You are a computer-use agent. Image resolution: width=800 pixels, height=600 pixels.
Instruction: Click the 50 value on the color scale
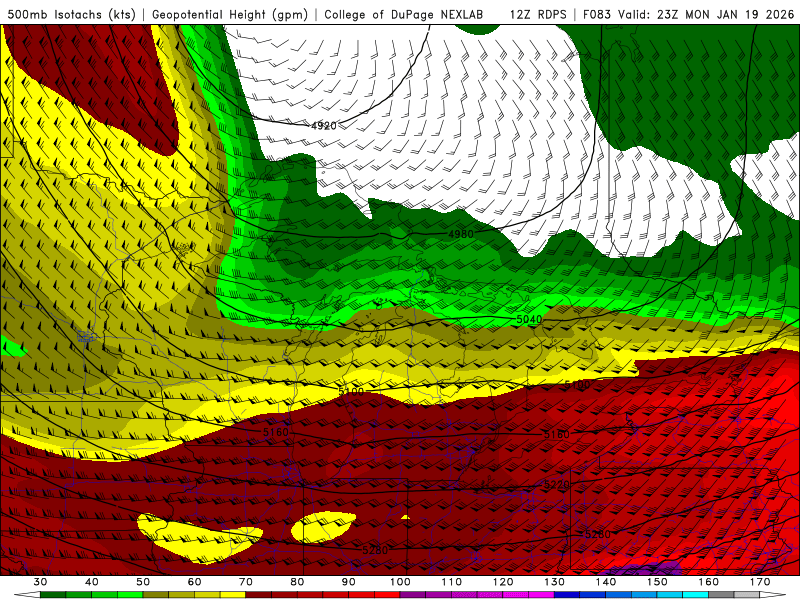pyautogui.click(x=143, y=582)
